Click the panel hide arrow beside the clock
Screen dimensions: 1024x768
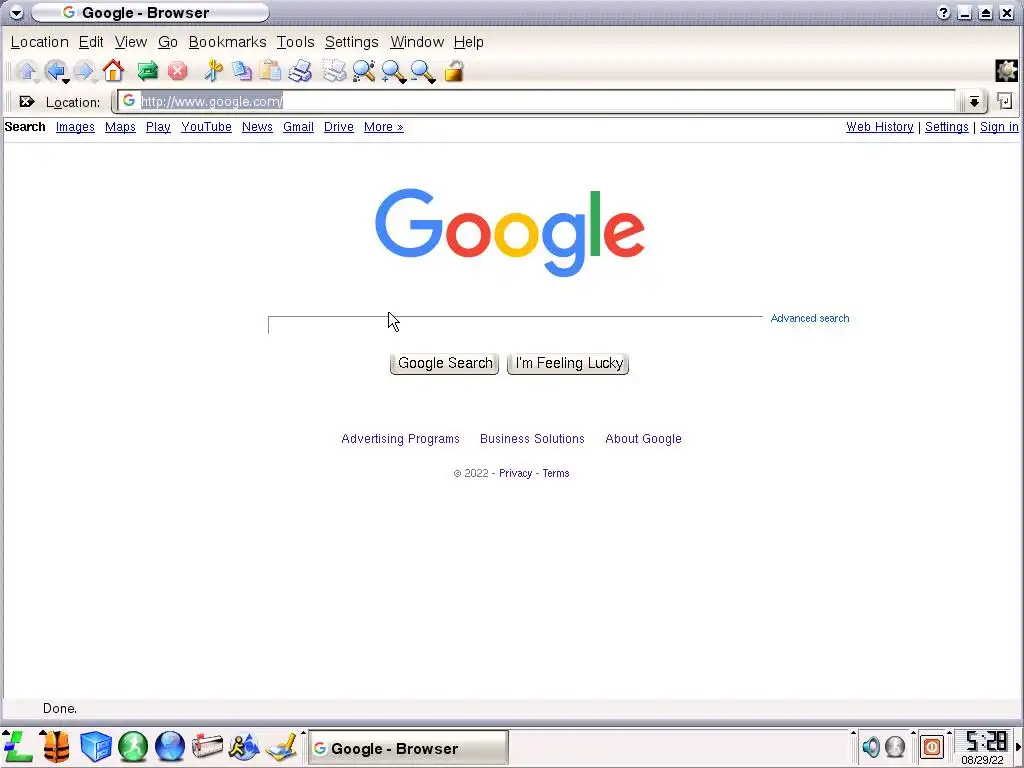(x=1019, y=746)
